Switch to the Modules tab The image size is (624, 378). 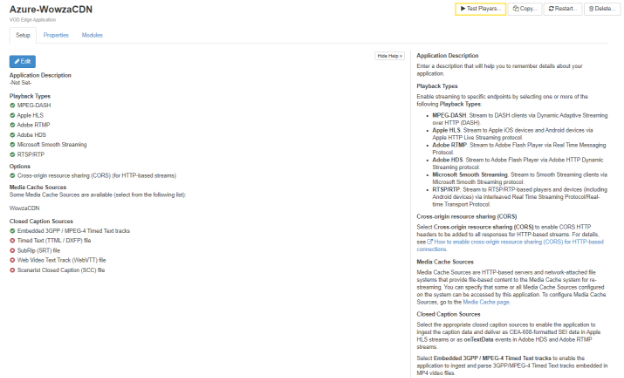(x=92, y=35)
